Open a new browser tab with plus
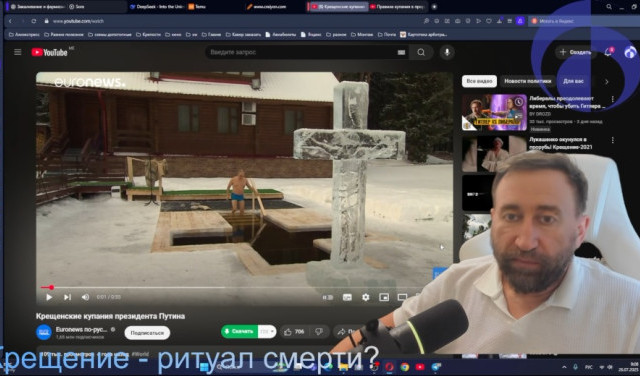This screenshot has height=376, width=640. [434, 7]
